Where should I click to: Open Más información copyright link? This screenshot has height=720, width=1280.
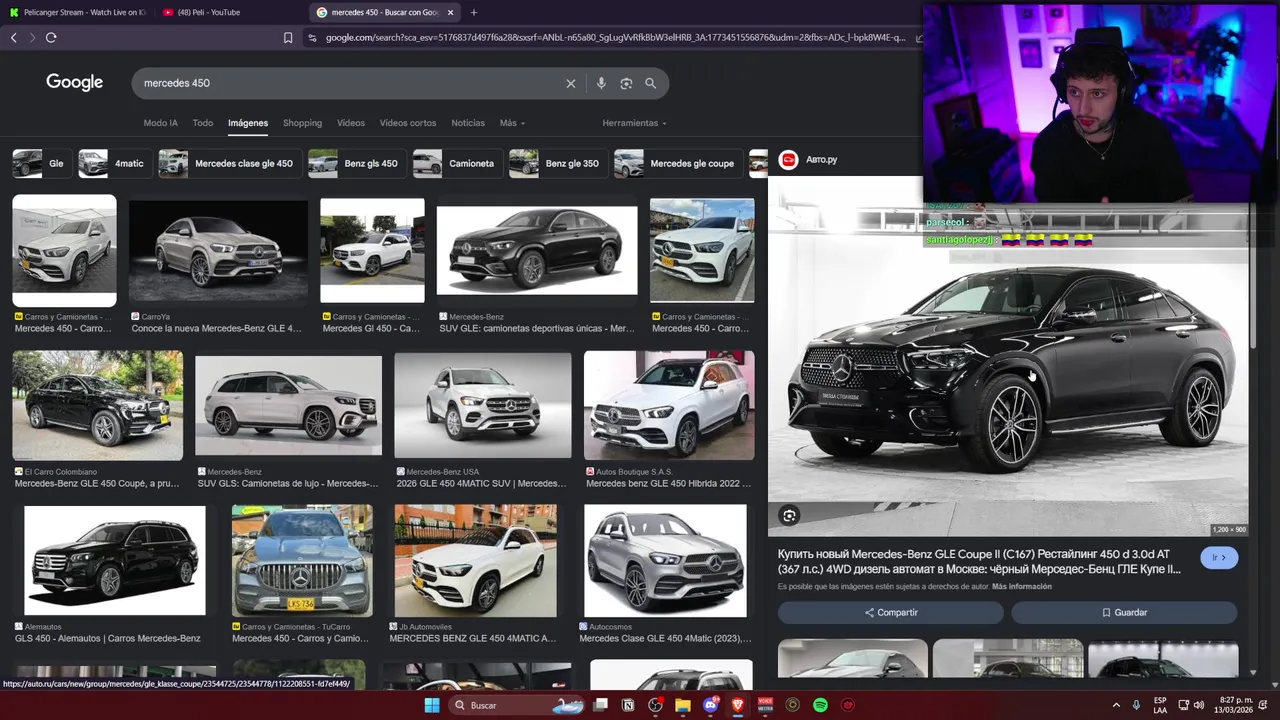coord(1022,587)
